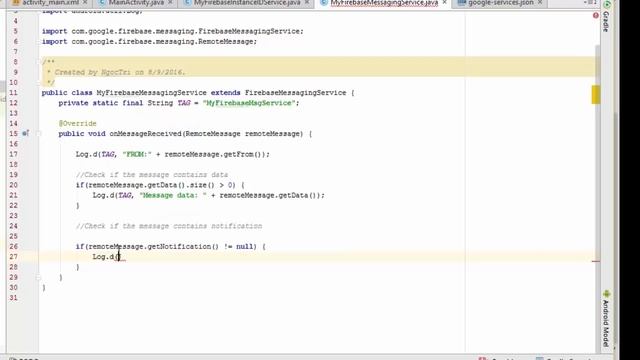
Task: Click the C class icon on the MainActivity.java tab
Action: (x=102, y=2)
